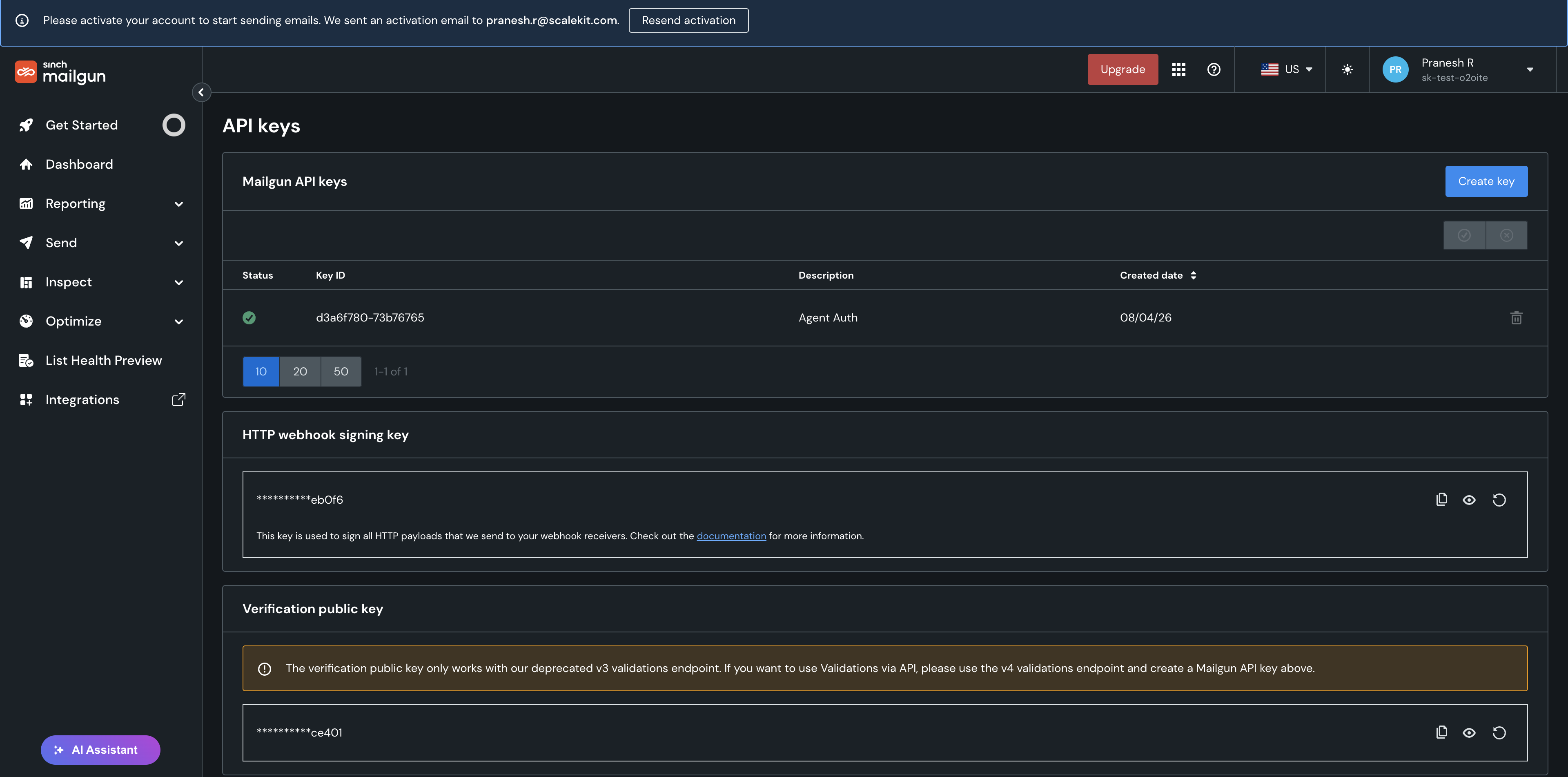Click the Sinch Mailgun logo
Image resolution: width=1568 pixels, height=777 pixels.
(x=60, y=72)
